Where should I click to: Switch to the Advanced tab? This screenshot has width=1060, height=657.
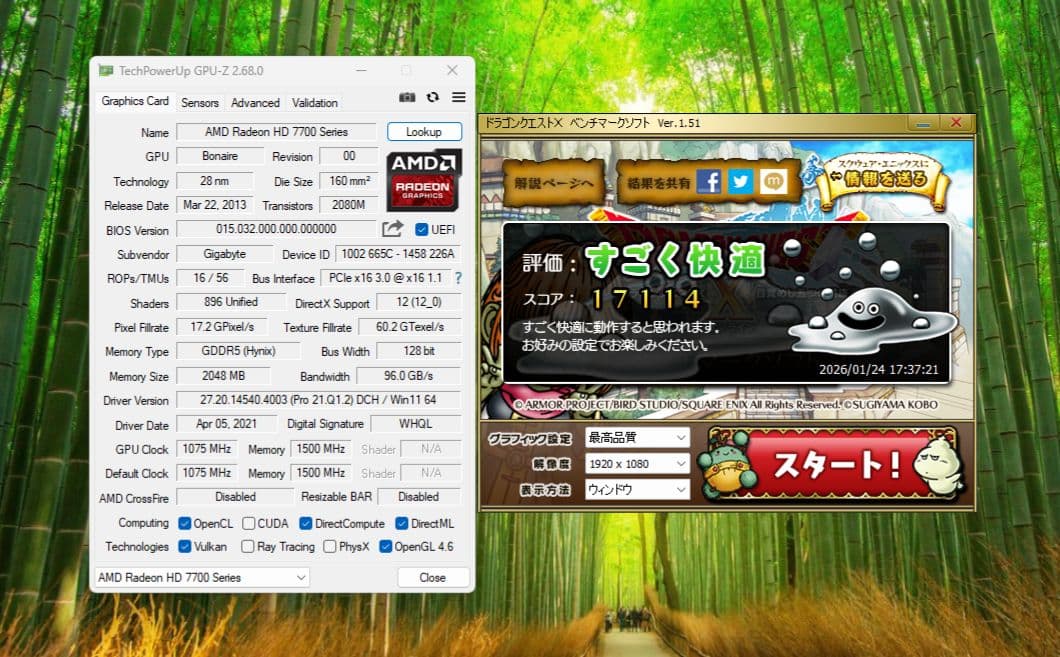255,102
